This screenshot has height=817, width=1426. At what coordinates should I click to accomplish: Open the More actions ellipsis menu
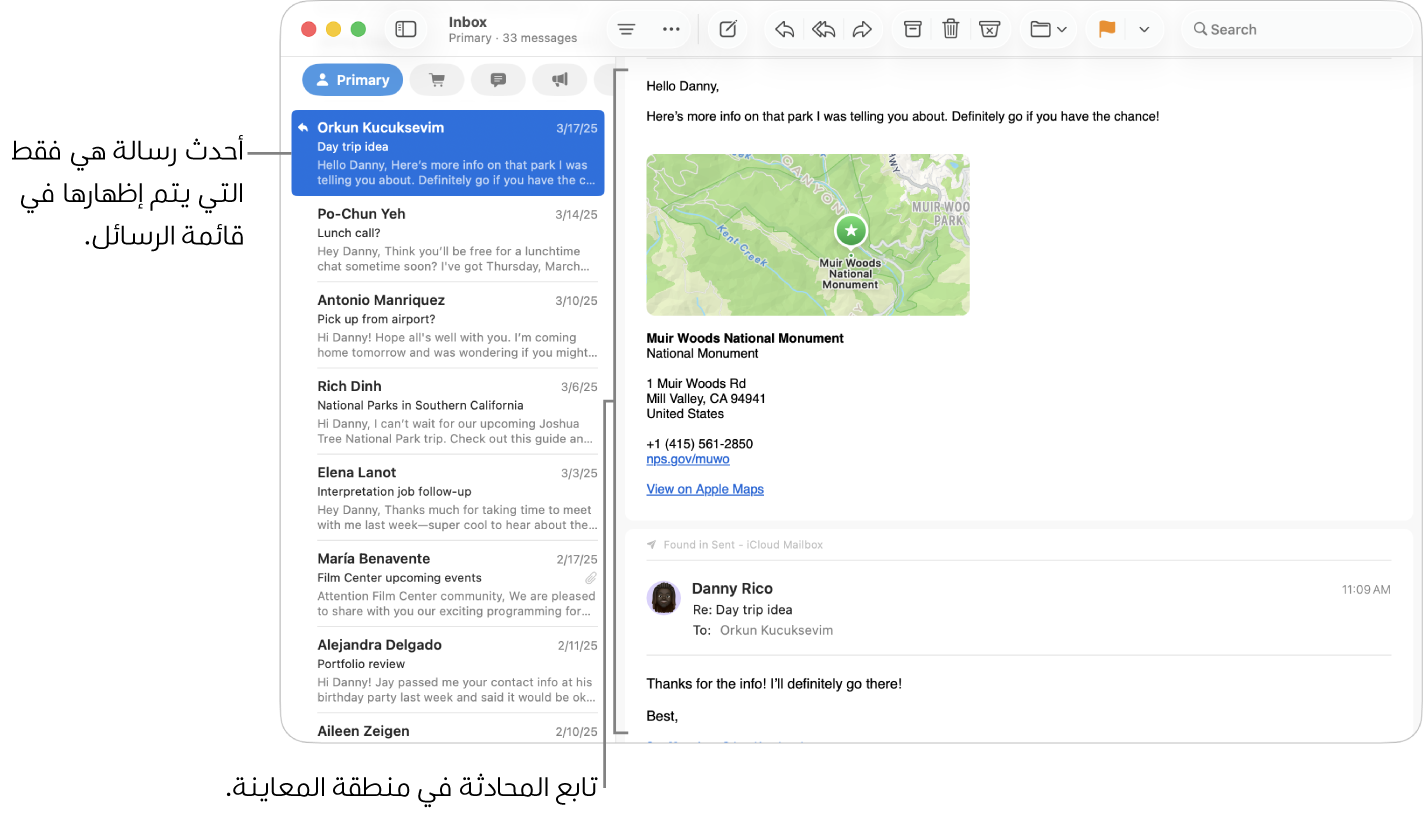pos(672,30)
